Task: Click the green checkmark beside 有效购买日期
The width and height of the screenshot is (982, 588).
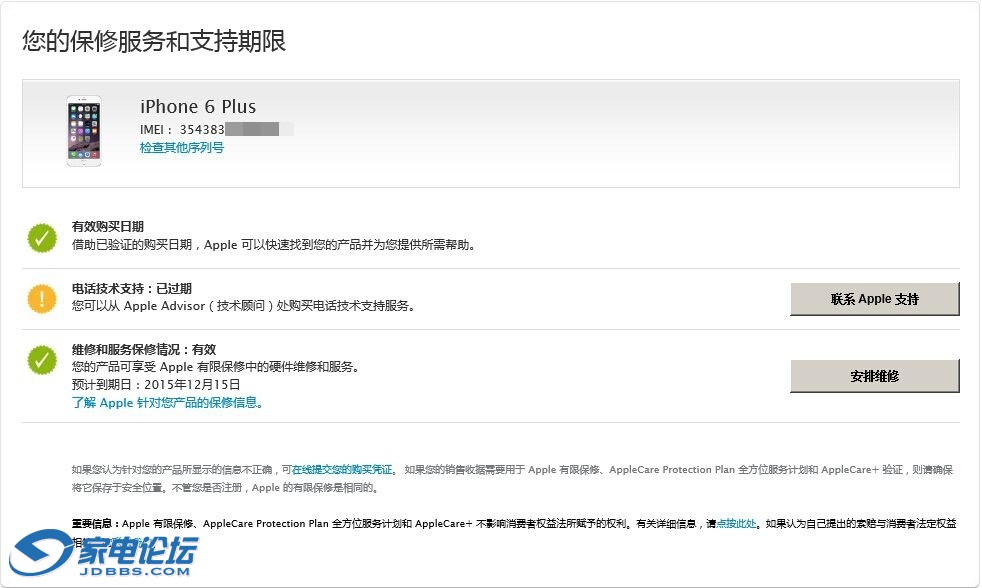Action: click(x=42, y=237)
